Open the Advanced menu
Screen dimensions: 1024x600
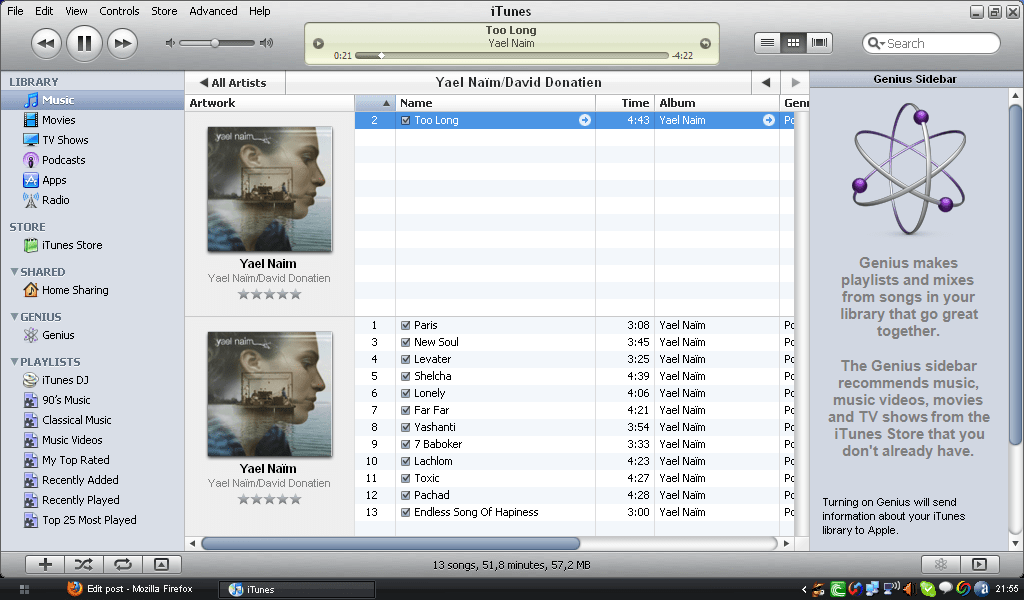tap(213, 11)
